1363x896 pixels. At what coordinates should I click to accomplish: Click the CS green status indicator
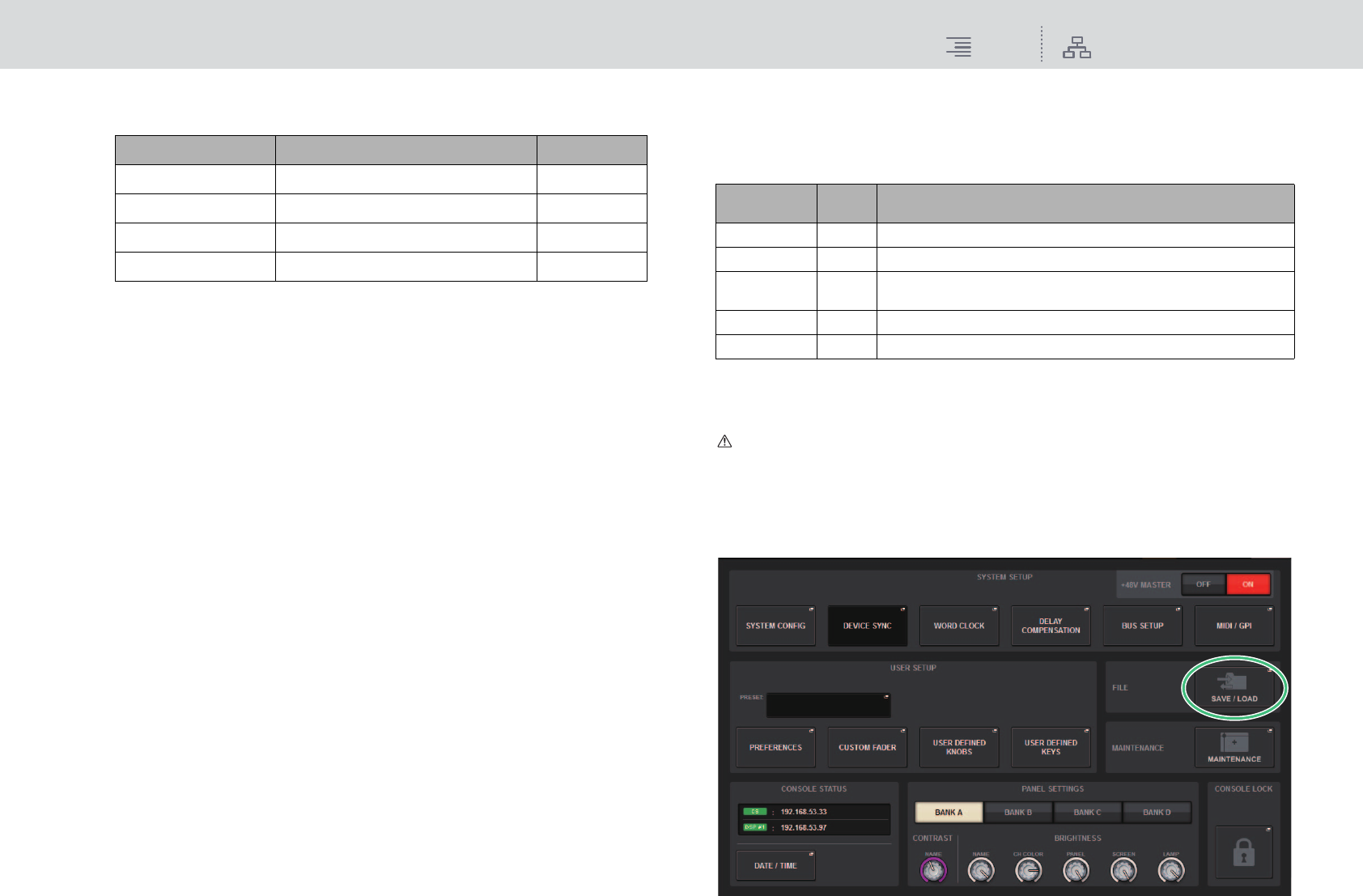click(754, 811)
